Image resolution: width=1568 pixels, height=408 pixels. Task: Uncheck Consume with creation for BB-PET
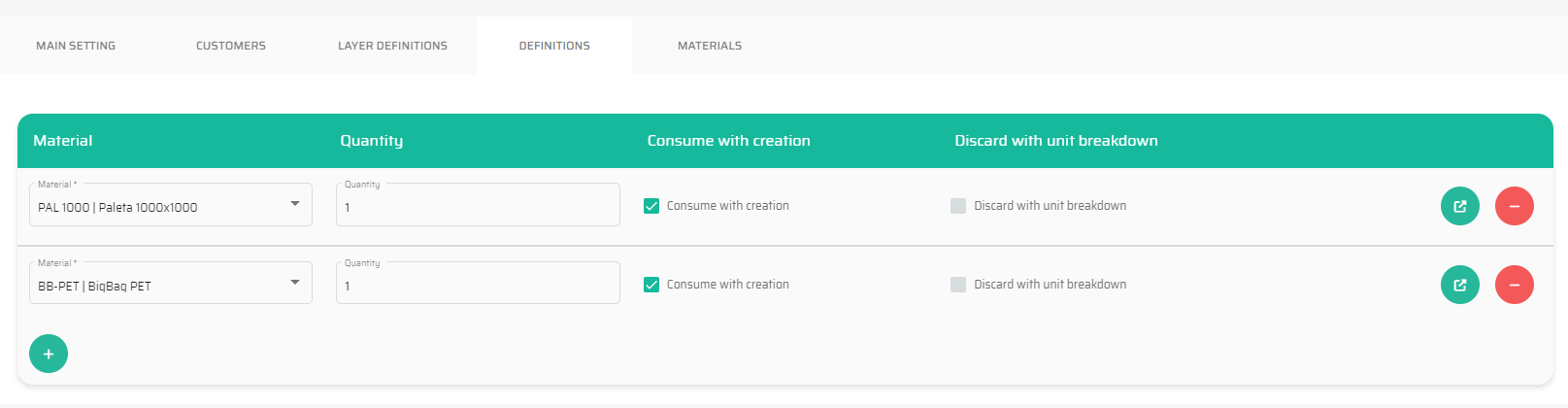pyautogui.click(x=651, y=285)
